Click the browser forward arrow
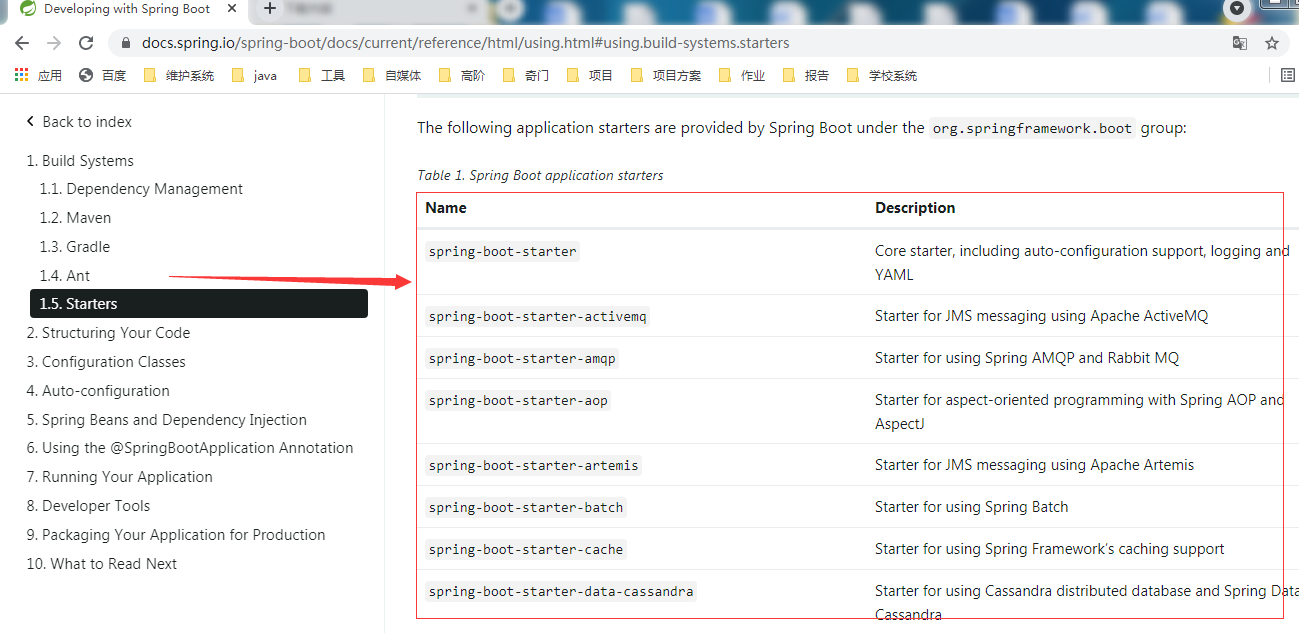Screen dimensions: 1299x633 point(54,43)
